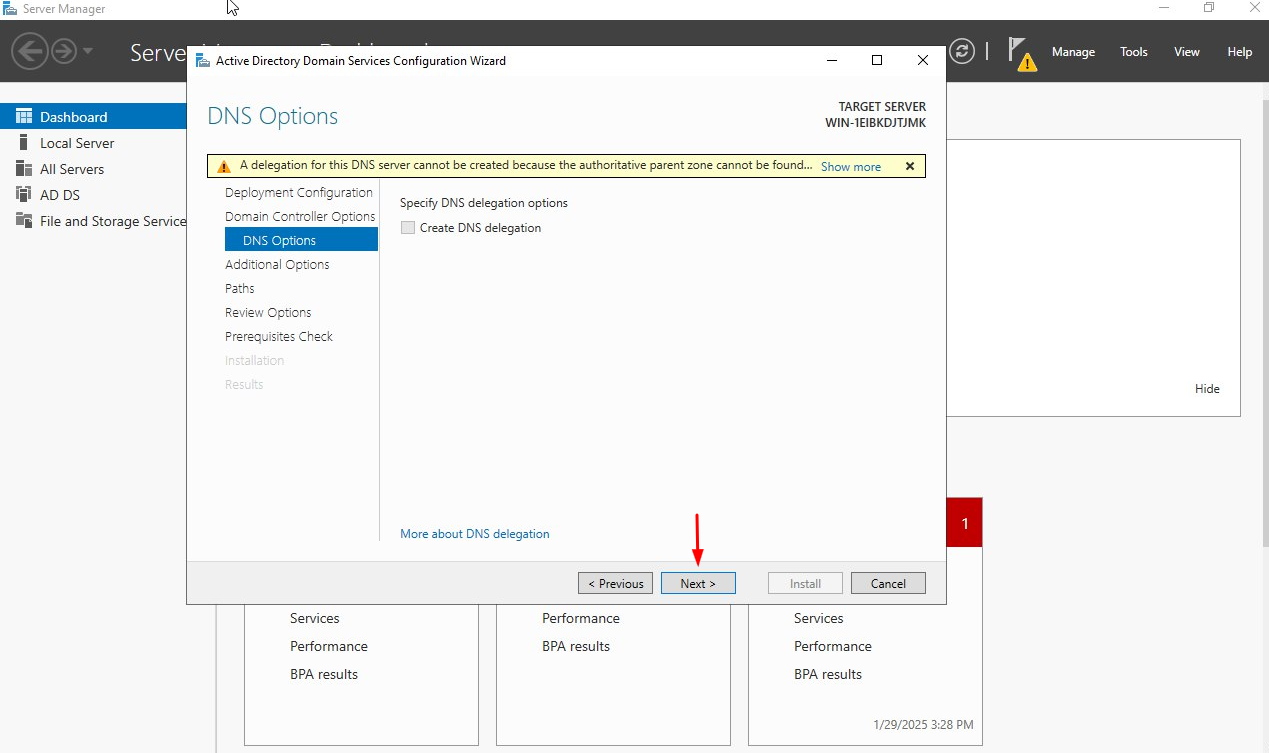Click the AD DS role icon
Screen dimensions: 1269x753
(24, 195)
